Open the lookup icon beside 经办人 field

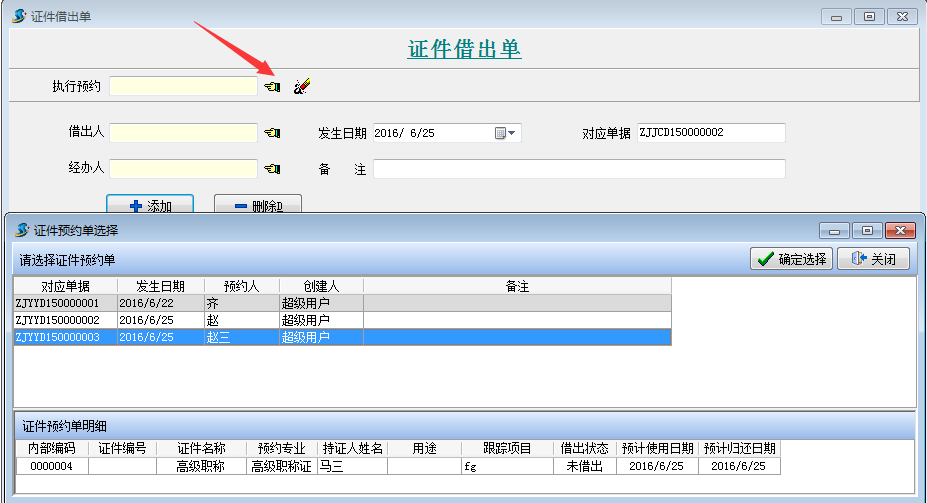(272, 168)
